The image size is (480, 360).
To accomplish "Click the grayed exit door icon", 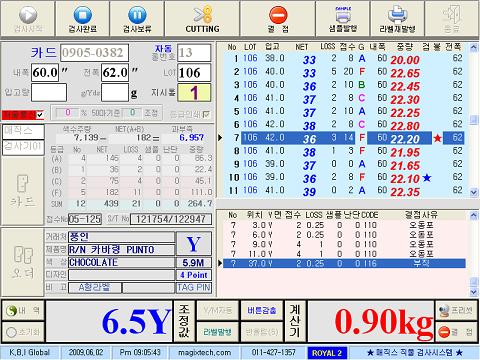I will tap(452, 14).
